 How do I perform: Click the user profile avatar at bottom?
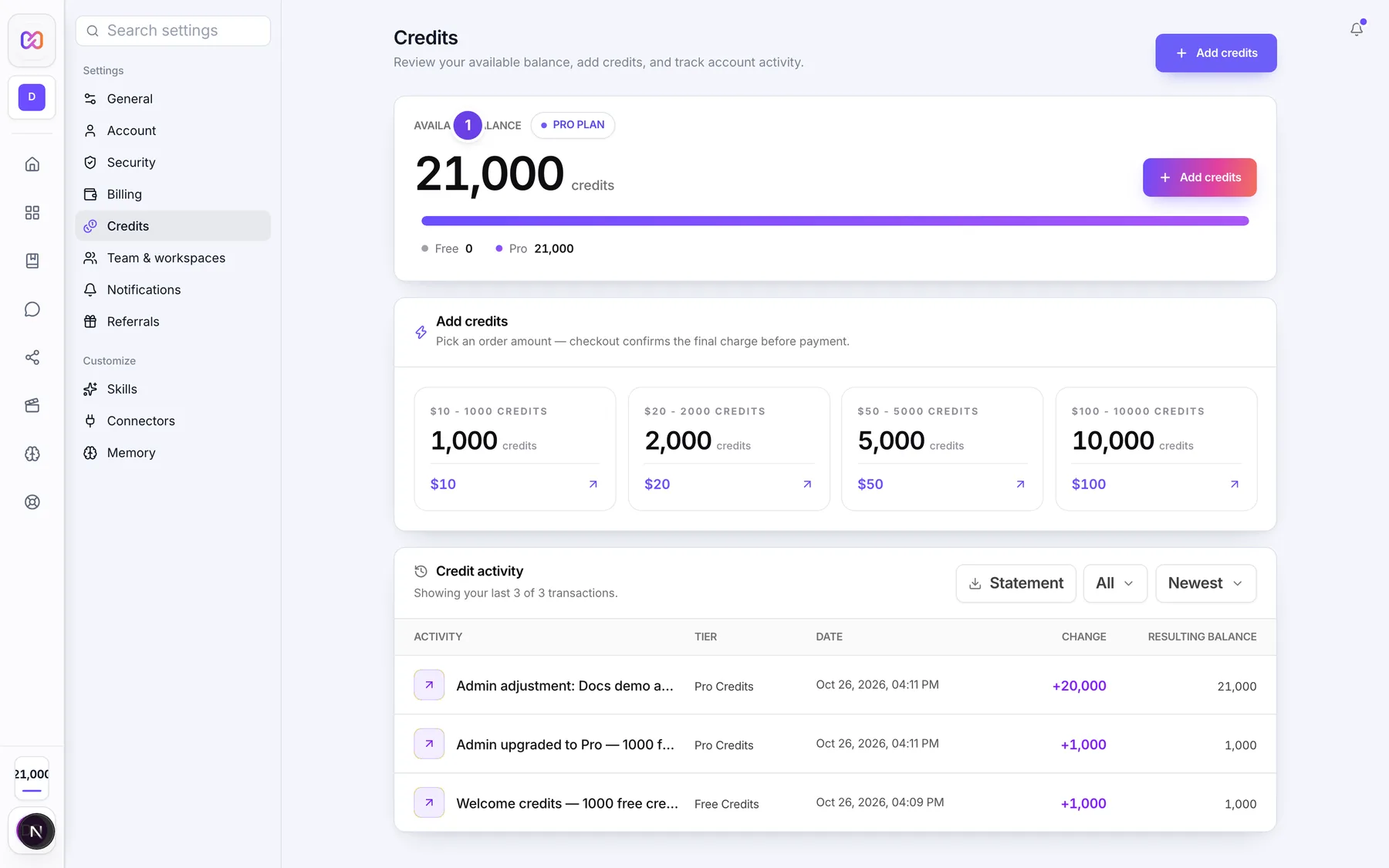click(x=35, y=831)
